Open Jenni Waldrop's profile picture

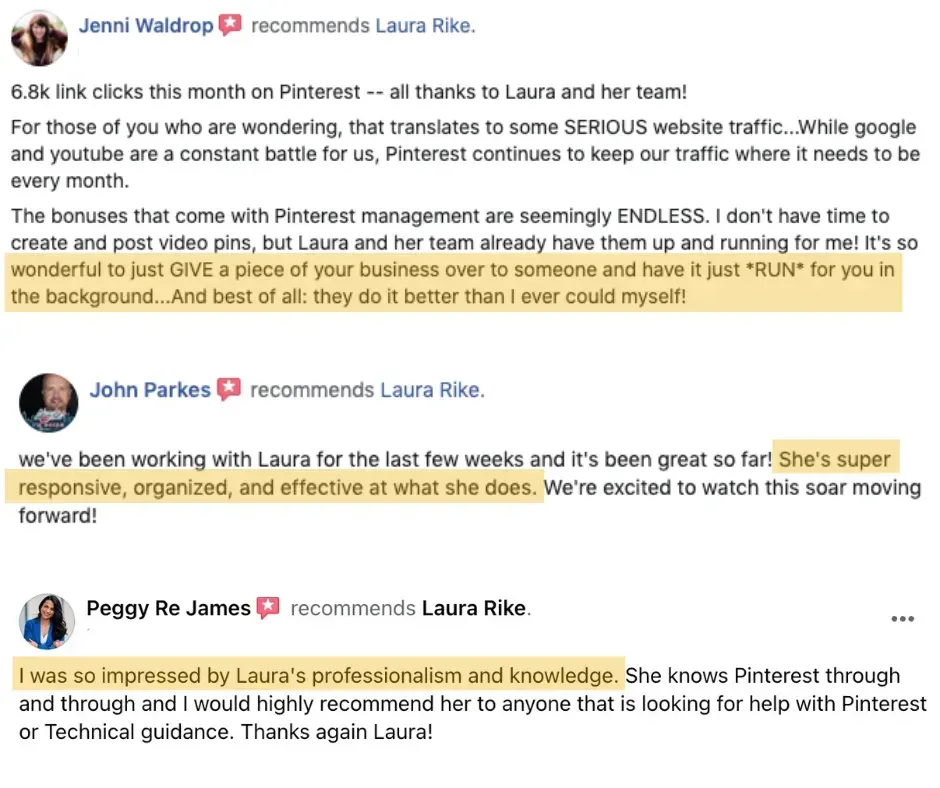(39, 37)
